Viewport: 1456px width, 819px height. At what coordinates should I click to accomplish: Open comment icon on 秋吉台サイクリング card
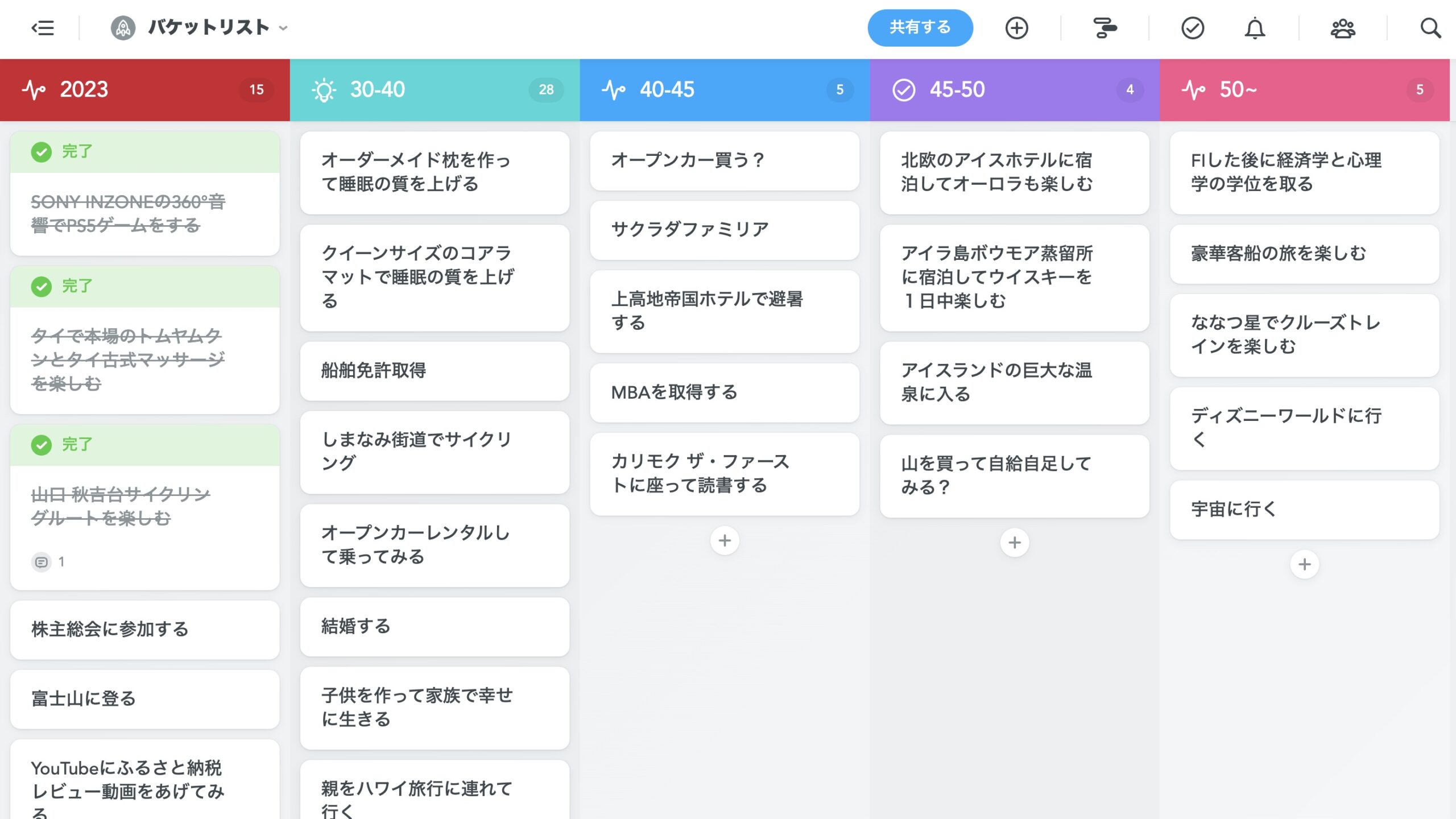(41, 562)
